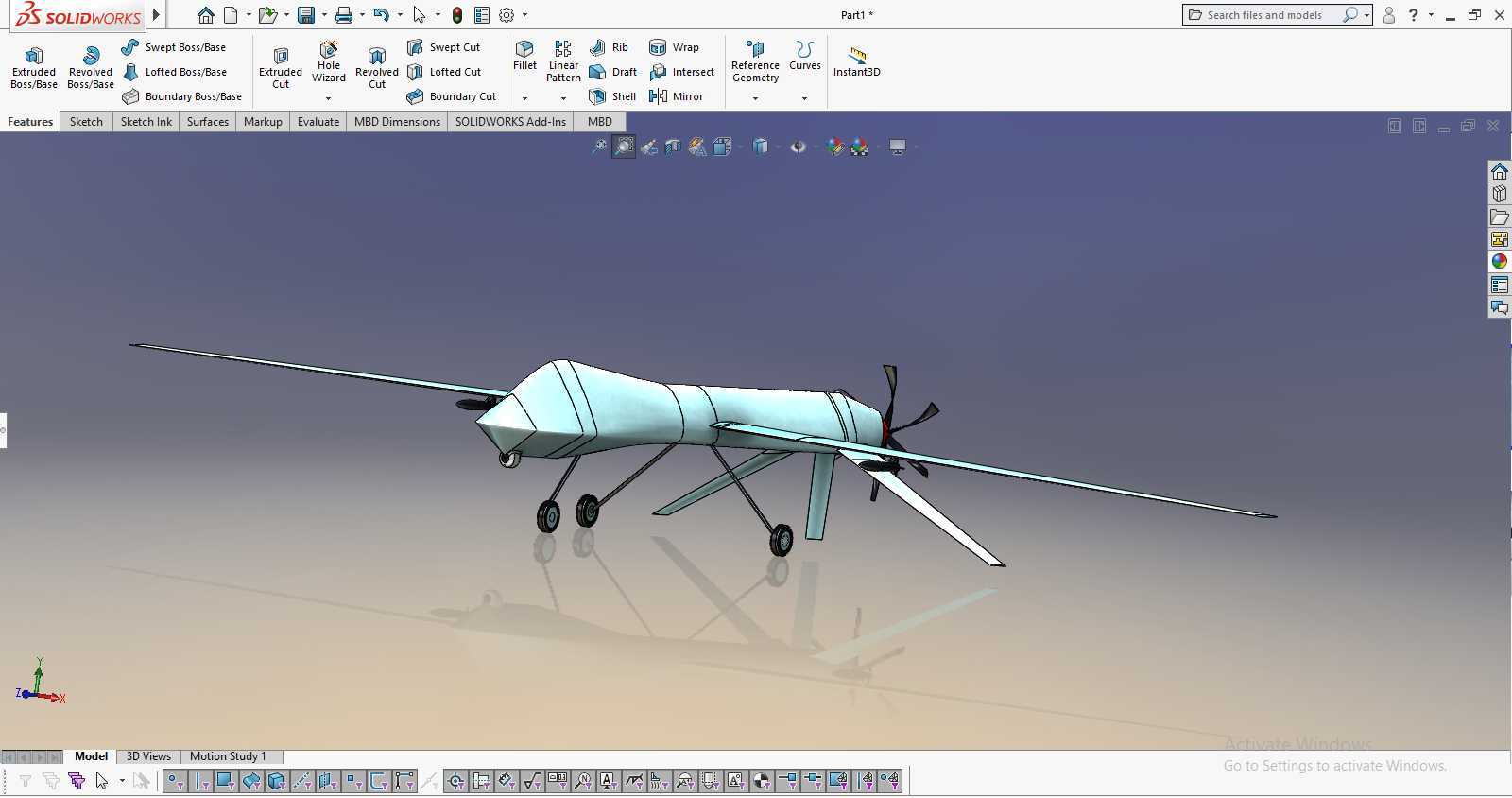Open the Options gear dropdown arrow
The image size is (1512, 798).
[x=524, y=15]
